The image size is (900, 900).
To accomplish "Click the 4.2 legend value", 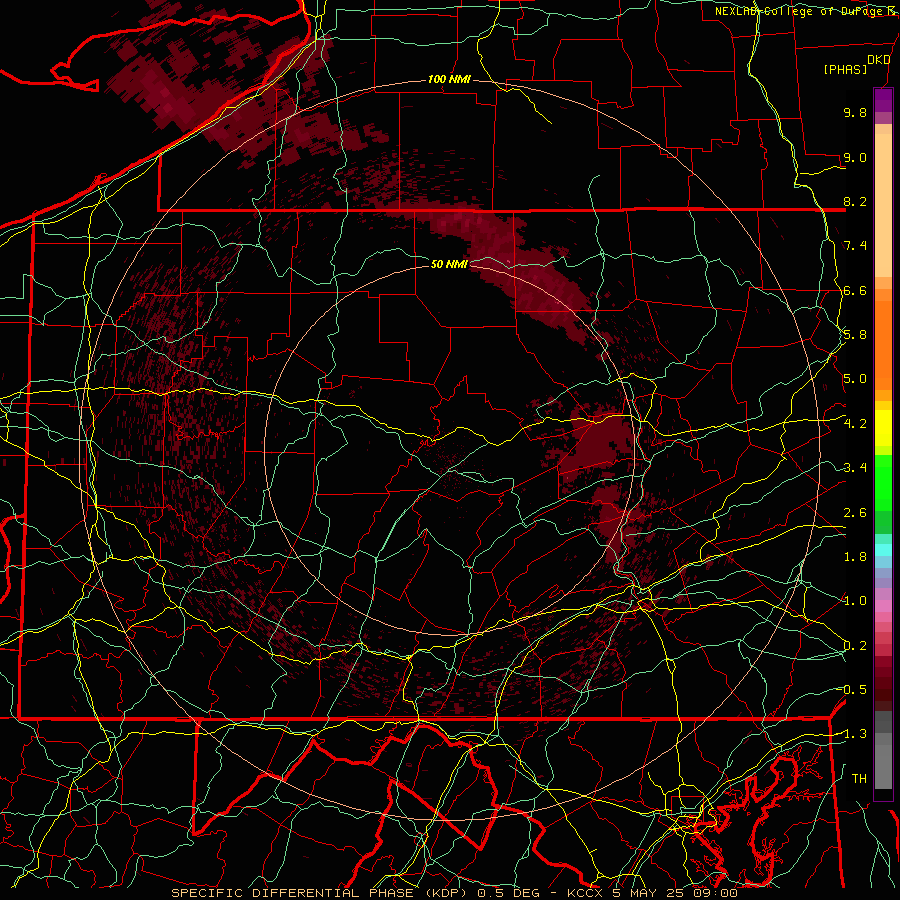I will point(855,424).
